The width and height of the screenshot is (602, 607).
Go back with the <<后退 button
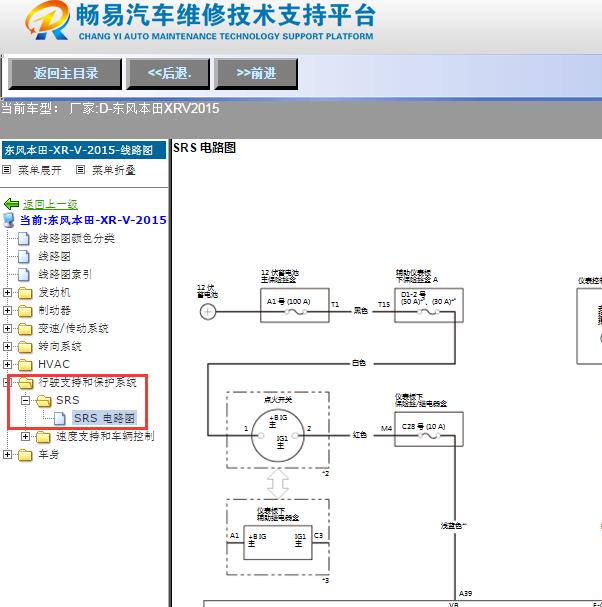coord(168,74)
